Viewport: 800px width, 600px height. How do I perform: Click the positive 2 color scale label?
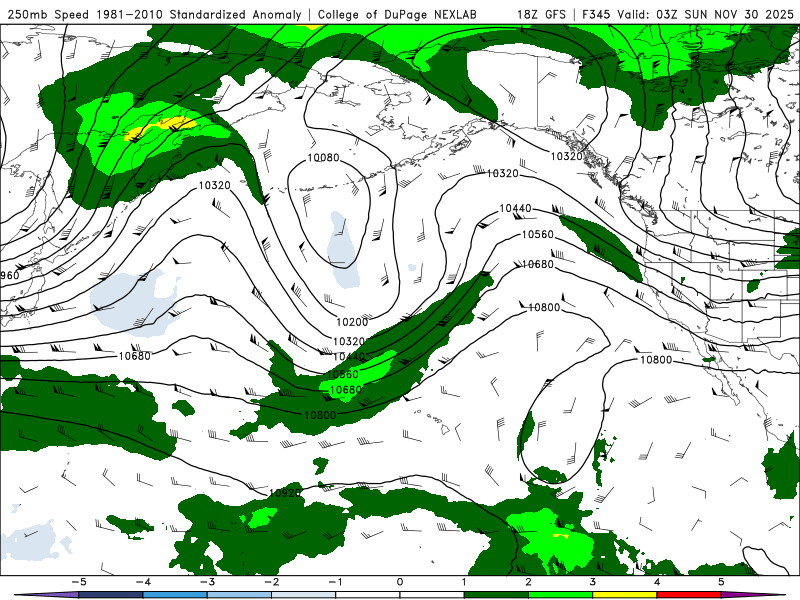(528, 582)
